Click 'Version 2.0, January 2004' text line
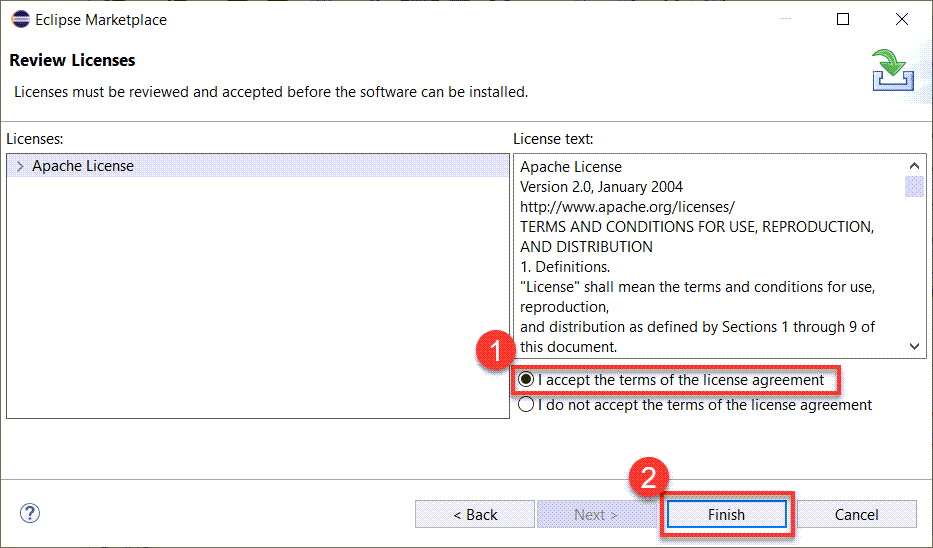The height and width of the screenshot is (548, 933). click(x=601, y=187)
